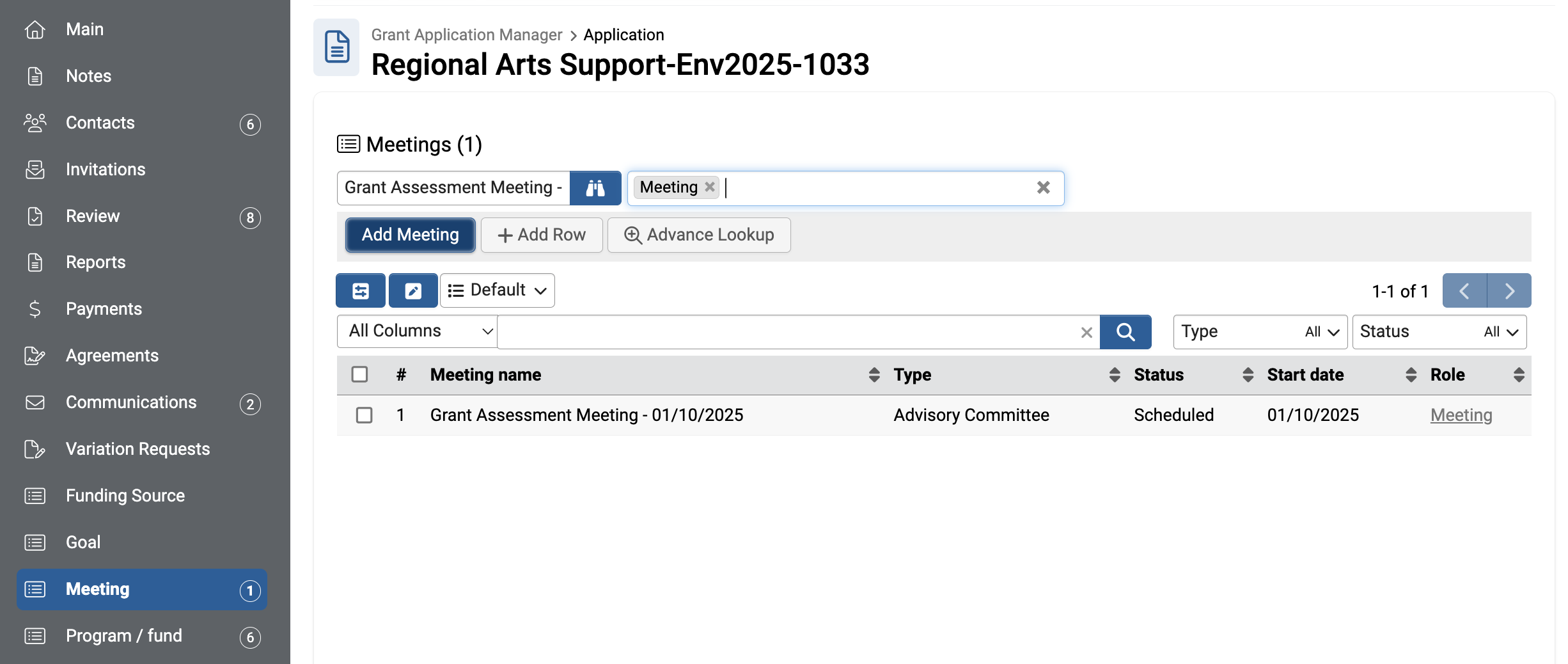Open the column settings sliders icon
Screen dimensions: 1568x664
(x=361, y=291)
